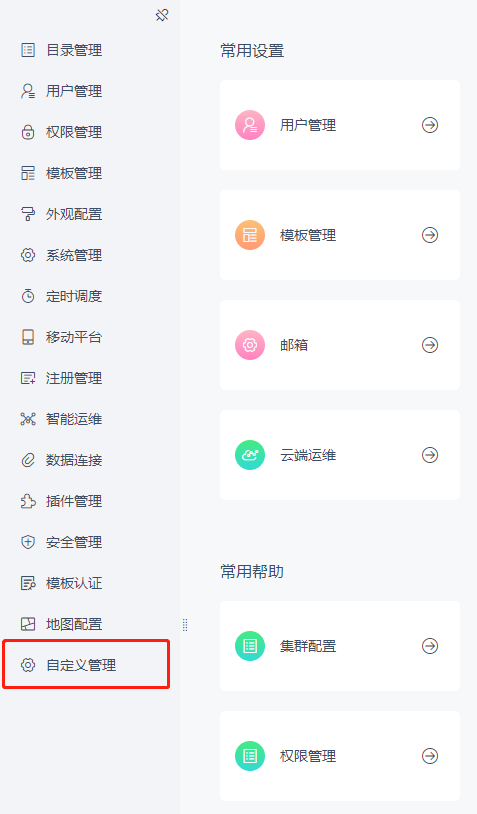Image resolution: width=477 pixels, height=814 pixels.
Task: Open the 集群配置 help card
Action: (x=340, y=646)
